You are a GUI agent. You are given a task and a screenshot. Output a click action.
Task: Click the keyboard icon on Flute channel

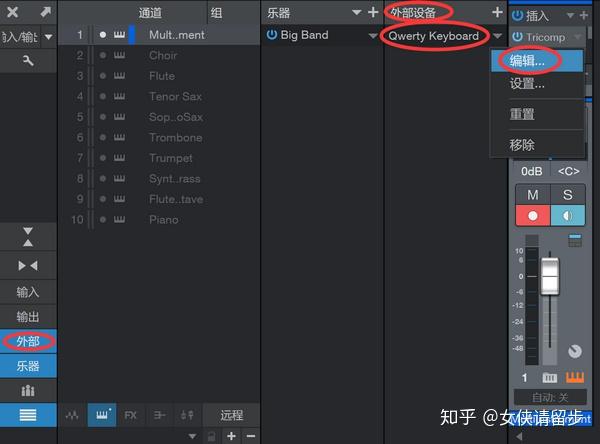pos(119,76)
